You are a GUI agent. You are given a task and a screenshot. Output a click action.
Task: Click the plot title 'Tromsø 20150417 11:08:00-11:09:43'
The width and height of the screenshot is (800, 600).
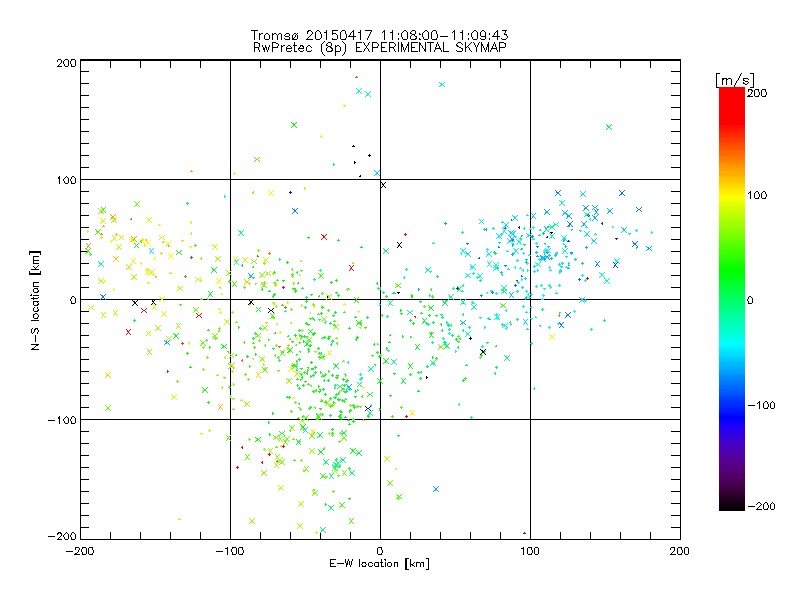(x=379, y=35)
